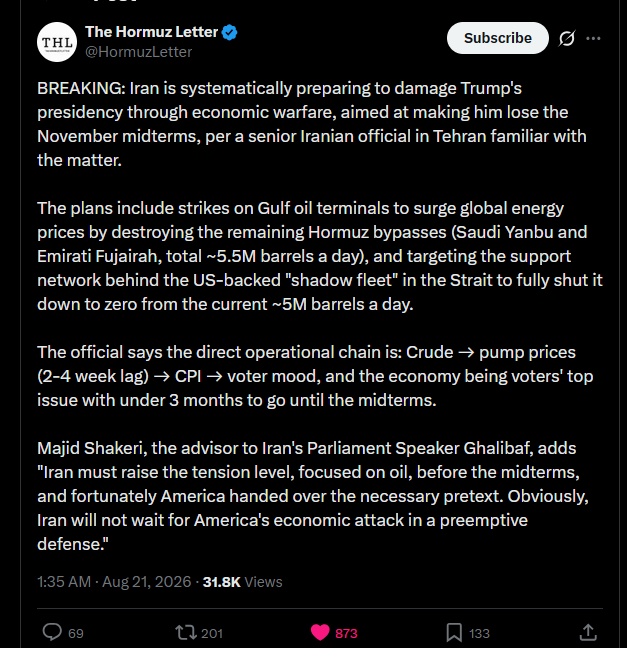The image size is (627, 648).
Task: Click the 69 replies count
Action: click(x=76, y=634)
